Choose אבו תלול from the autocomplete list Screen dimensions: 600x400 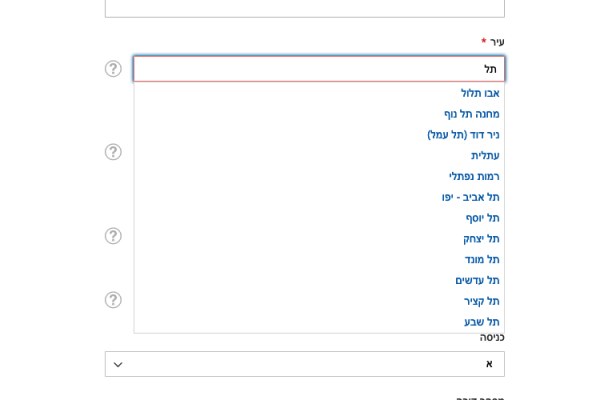click(x=479, y=93)
